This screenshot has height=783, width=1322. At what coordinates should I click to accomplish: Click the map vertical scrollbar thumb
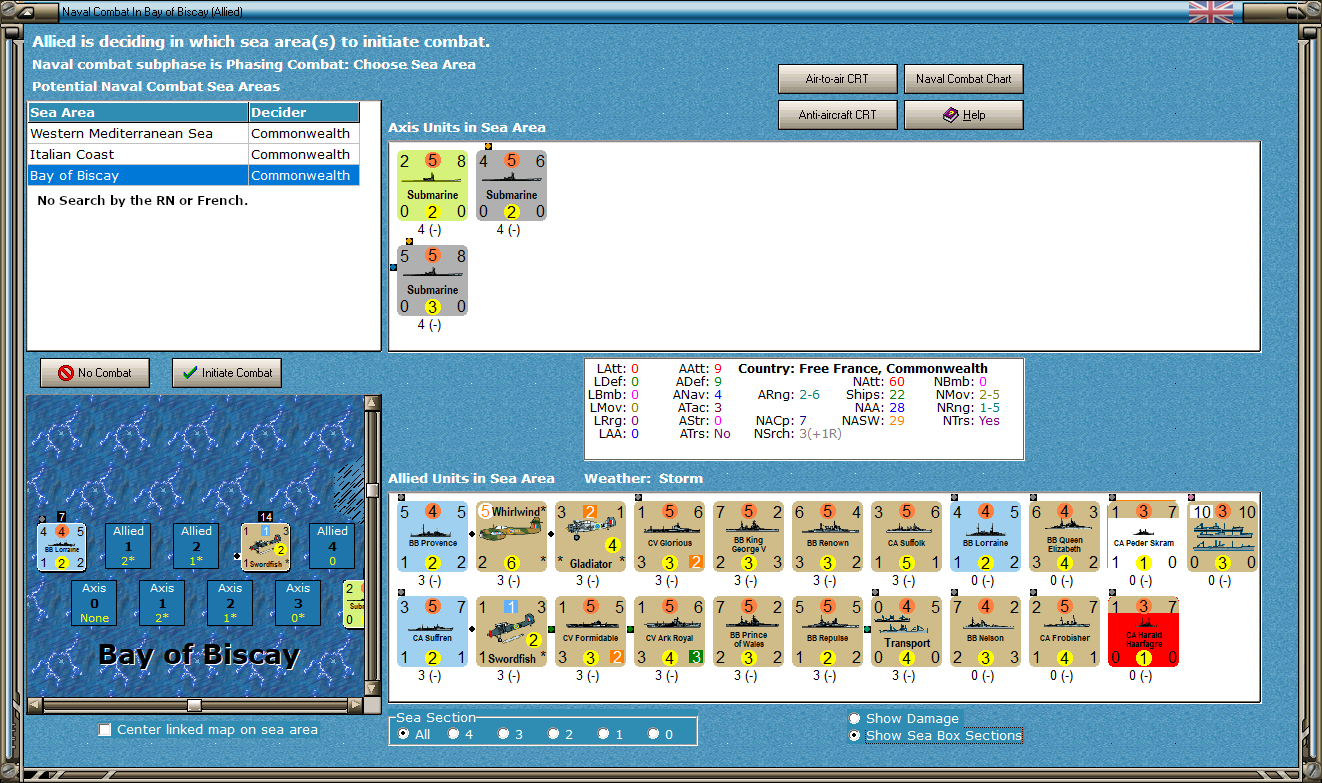[373, 490]
